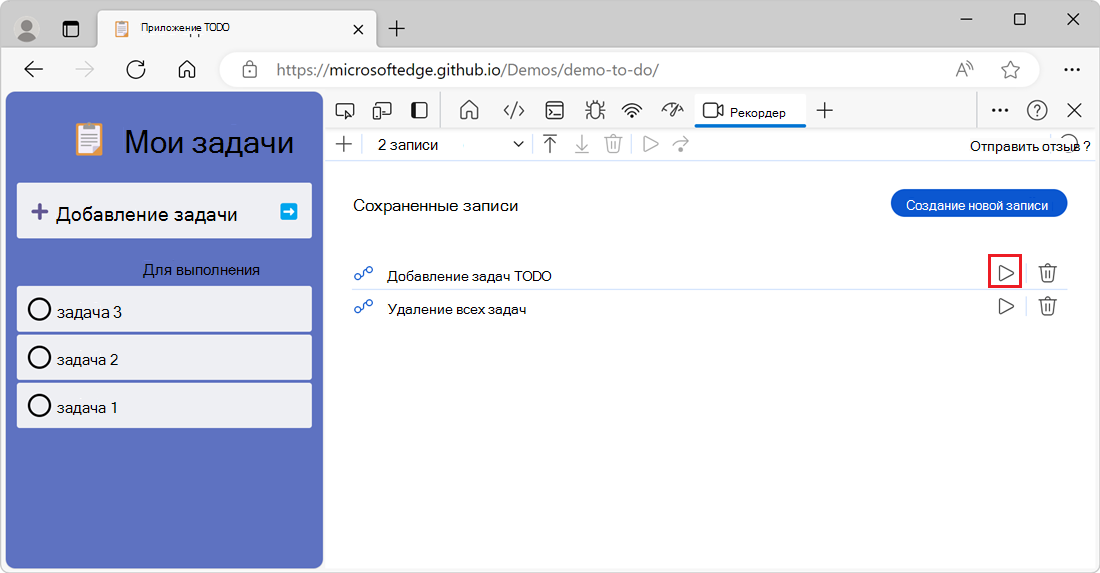Image resolution: width=1100 pixels, height=573 pixels.
Task: Open the Удаление всех задач recording
Action: click(457, 309)
